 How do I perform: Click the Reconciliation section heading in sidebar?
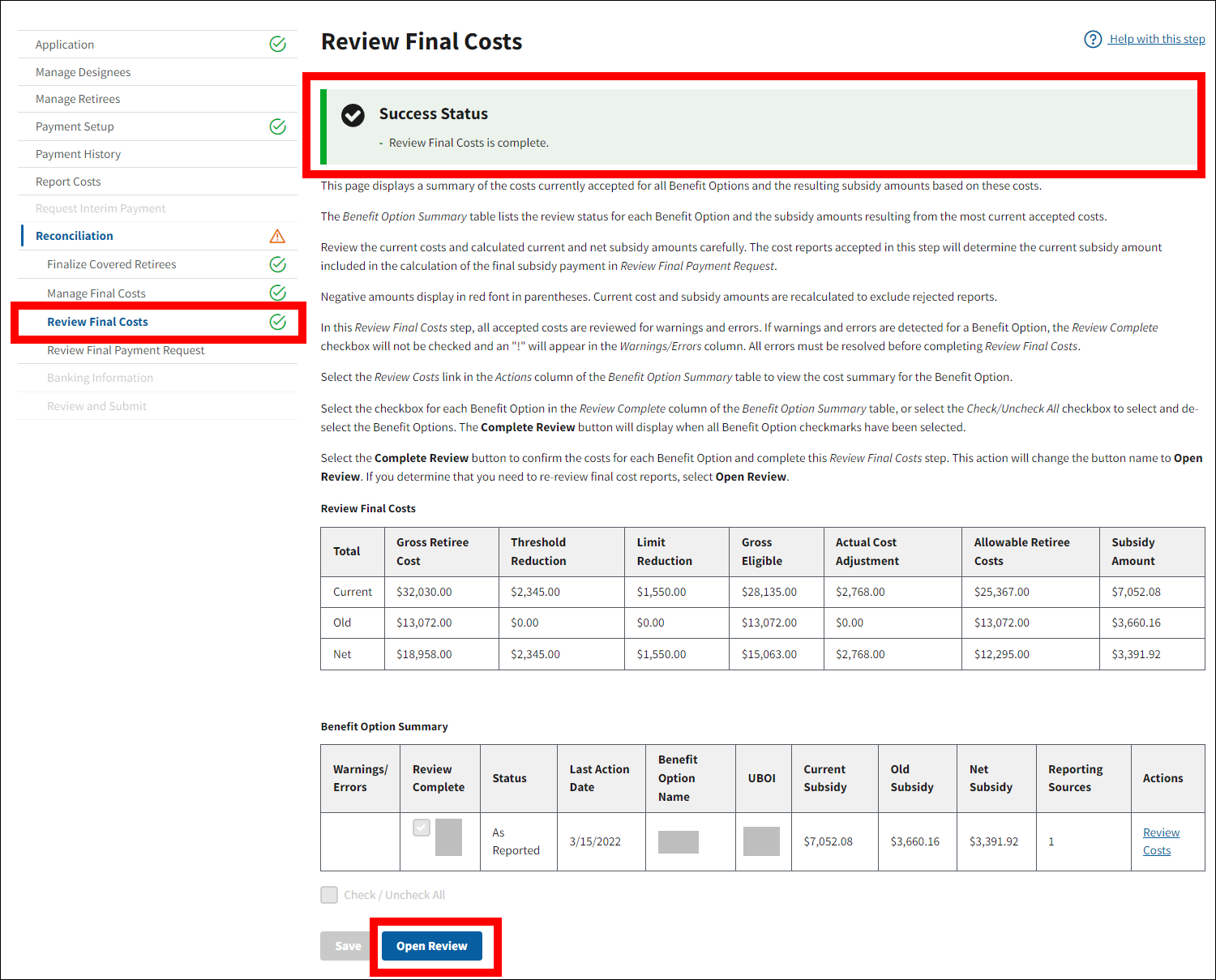tap(75, 236)
